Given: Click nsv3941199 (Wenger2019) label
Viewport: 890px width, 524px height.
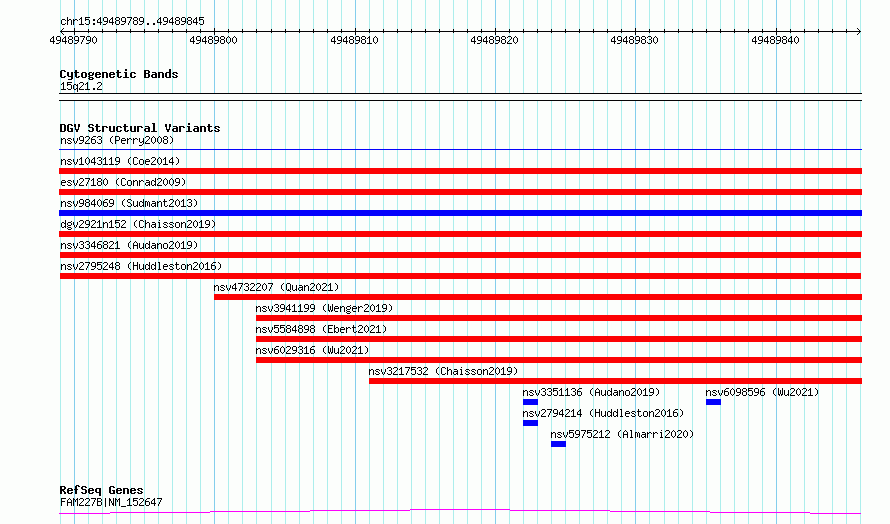Looking at the screenshot, I should point(324,308).
